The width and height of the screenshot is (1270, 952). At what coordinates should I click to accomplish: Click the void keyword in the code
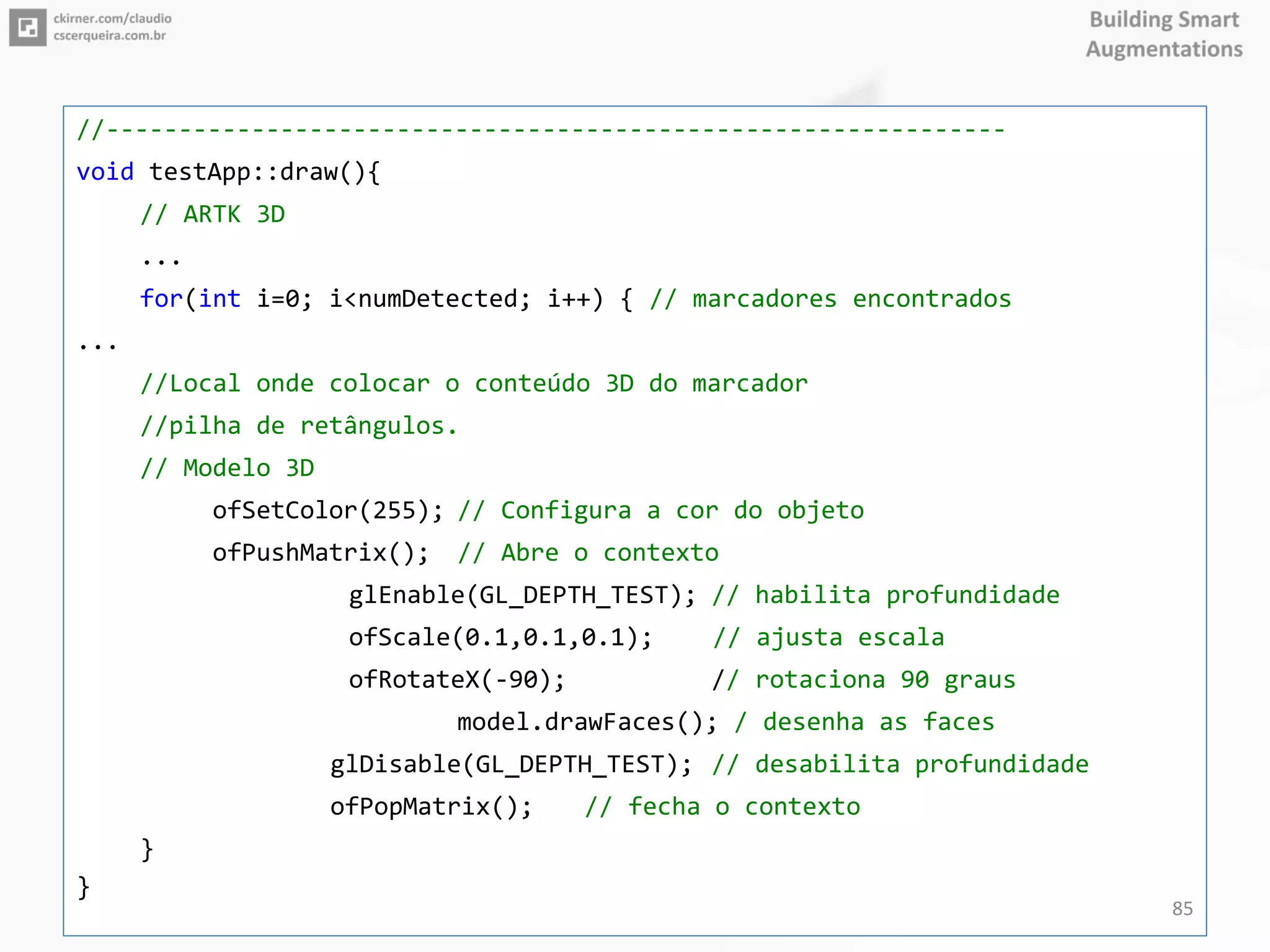tap(105, 172)
